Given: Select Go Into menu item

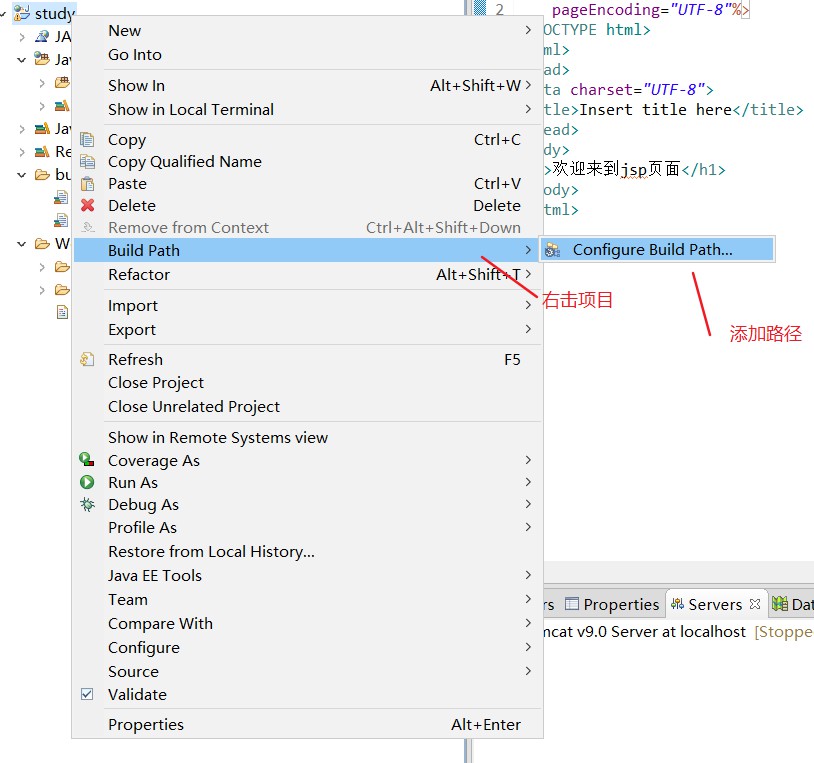Looking at the screenshot, I should [x=307, y=54].
